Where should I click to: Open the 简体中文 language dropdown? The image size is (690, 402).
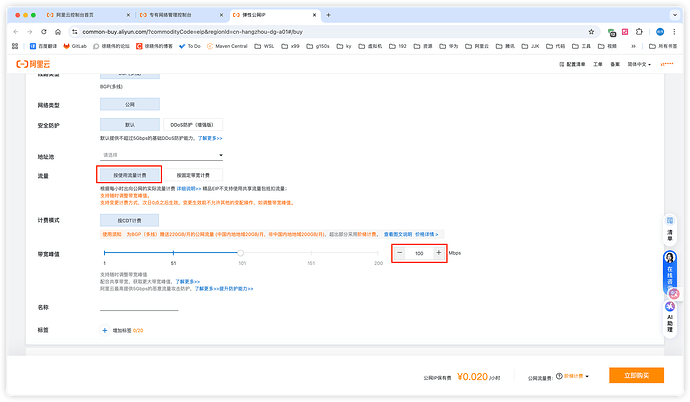(636, 63)
